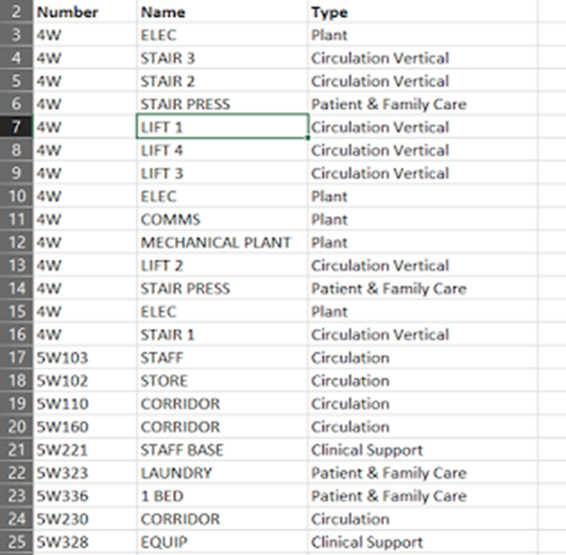This screenshot has height=555, width=566.
Task: Select the 'LIFT 4' cell
Action: point(222,150)
